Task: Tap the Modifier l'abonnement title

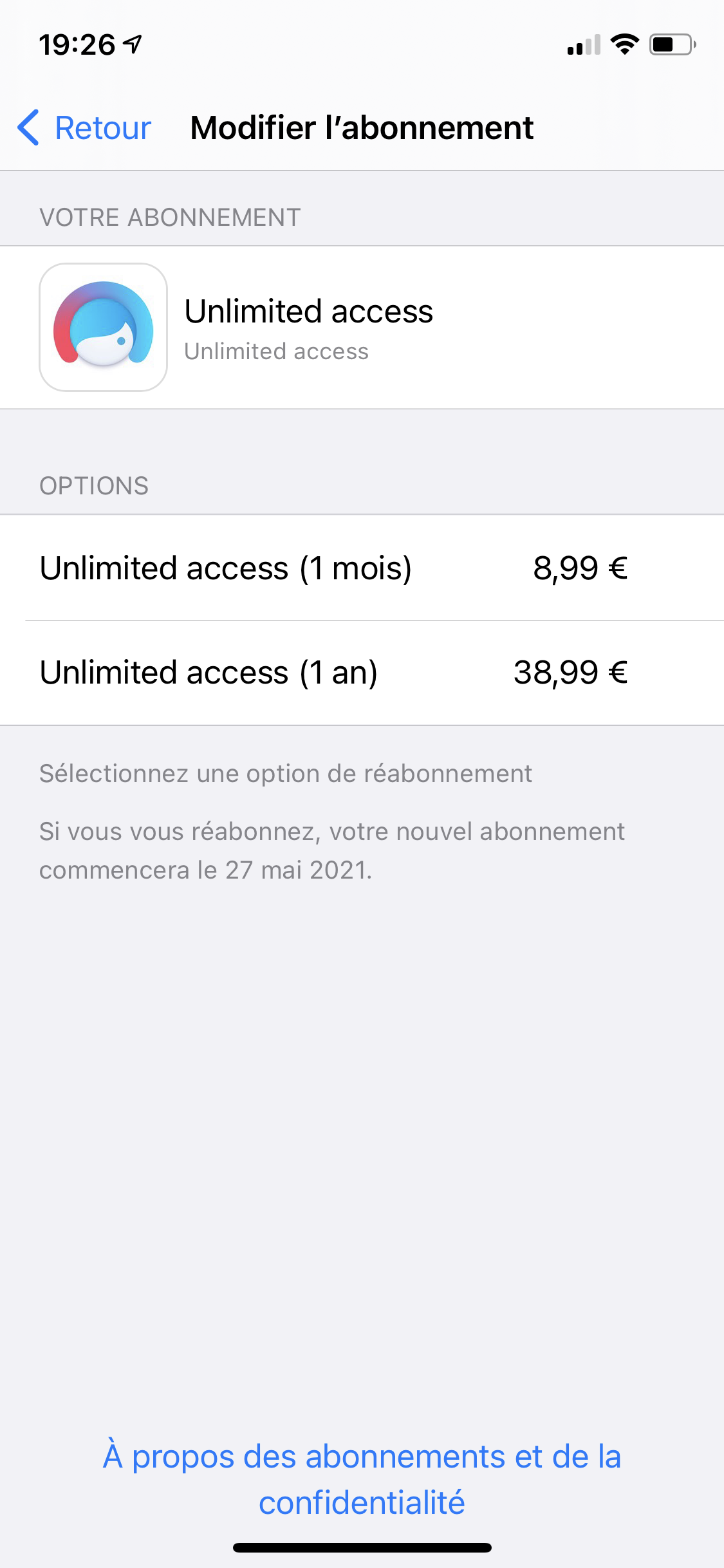Action: 362,127
